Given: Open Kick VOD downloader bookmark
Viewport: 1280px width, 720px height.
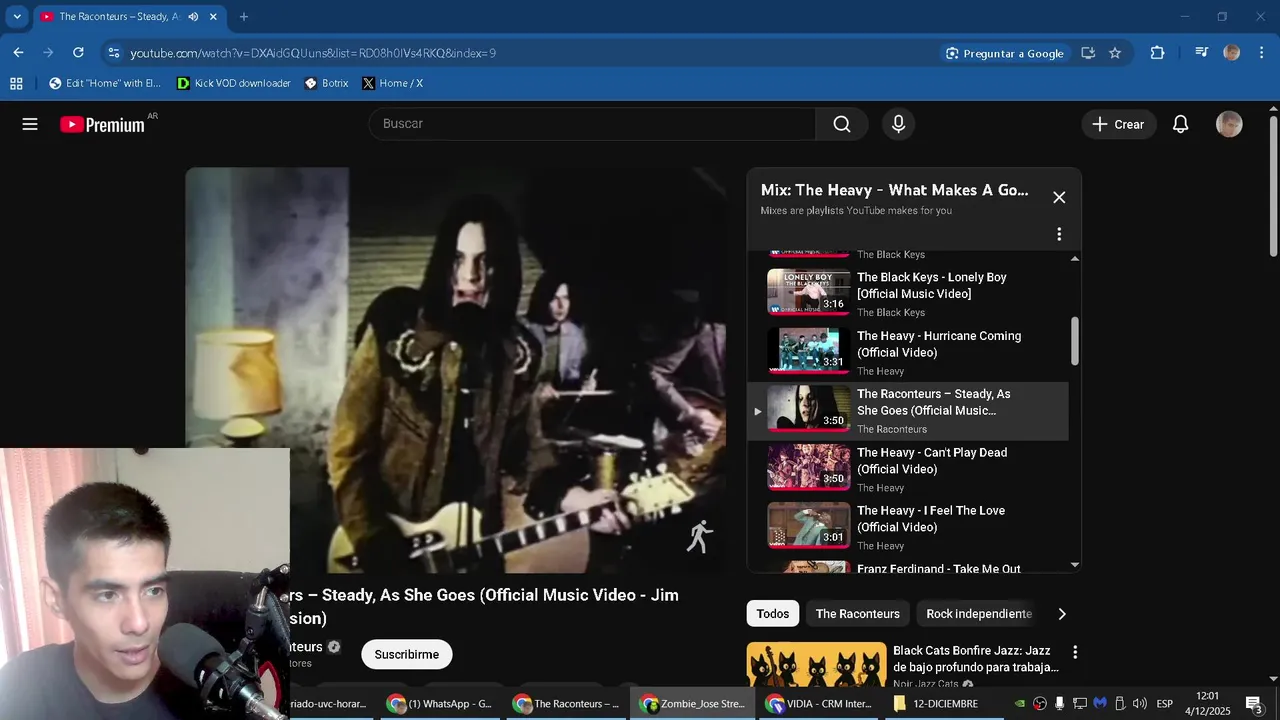Looking at the screenshot, I should coord(234,83).
